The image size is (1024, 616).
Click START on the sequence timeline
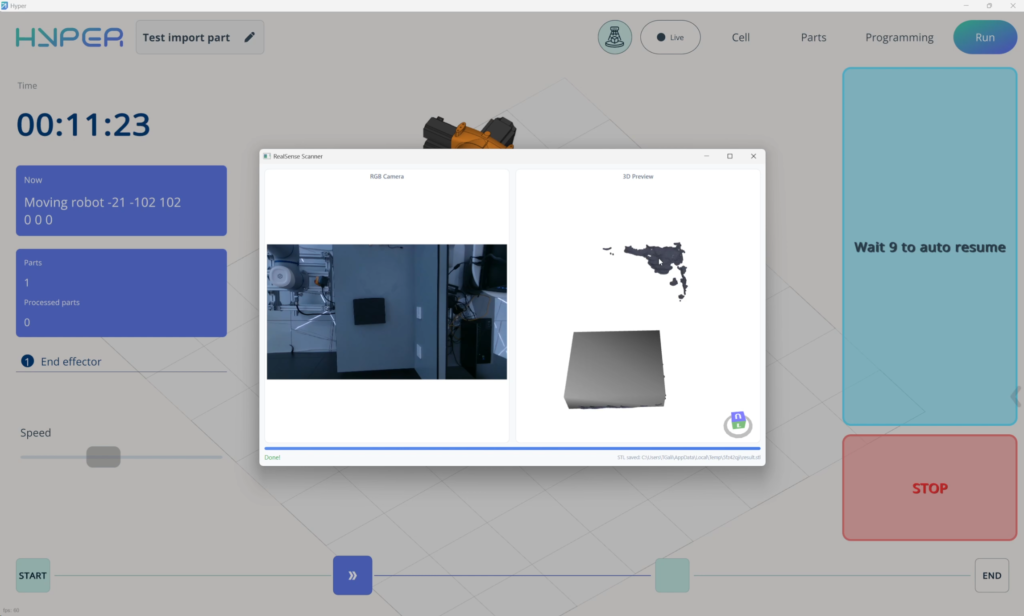(32, 575)
